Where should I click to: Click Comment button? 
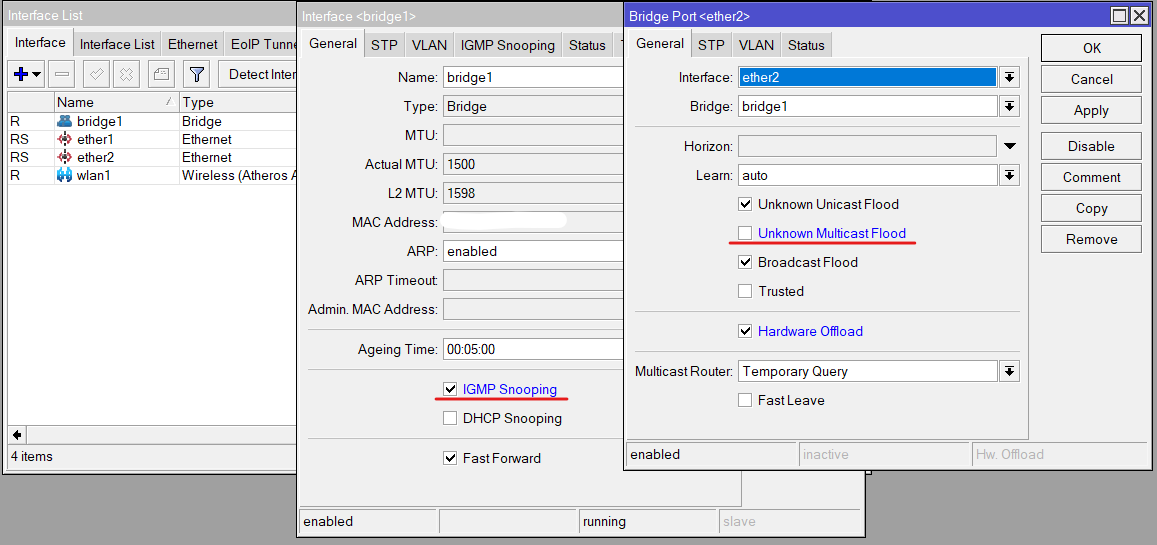click(x=1091, y=177)
